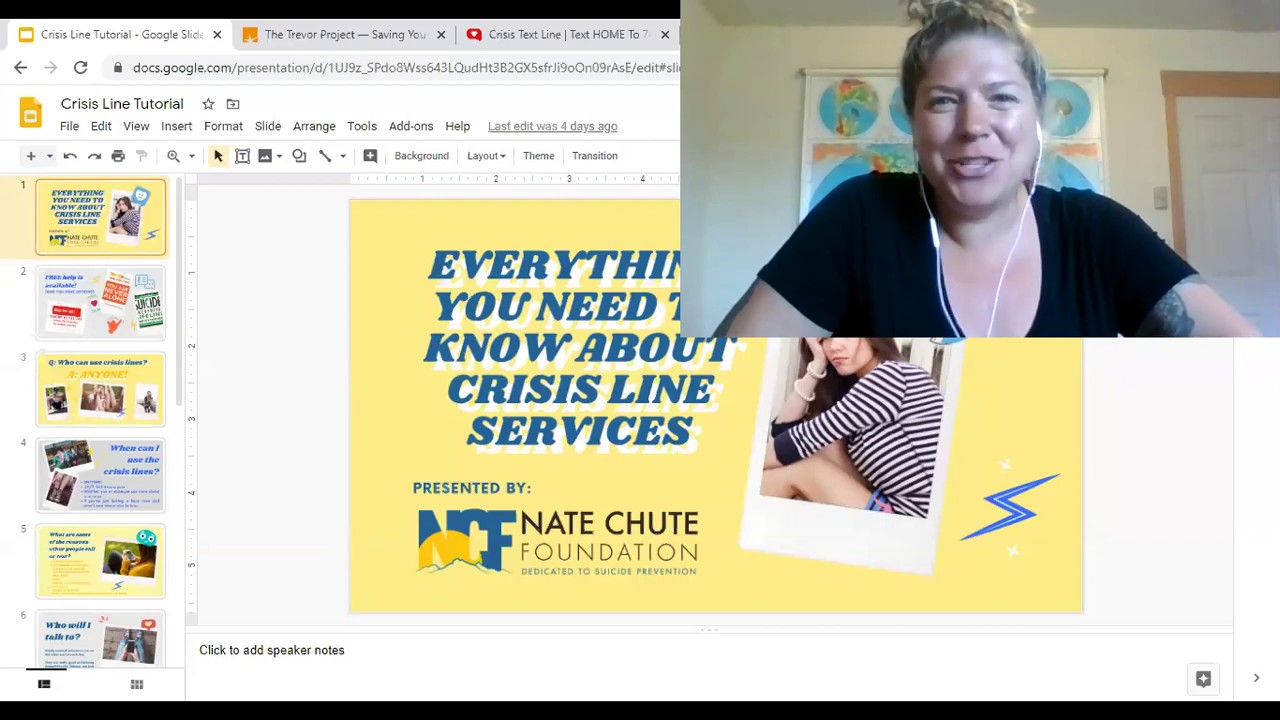Viewport: 1280px width, 720px height.
Task: Click the Explore icon at bottom right
Action: coord(1203,679)
